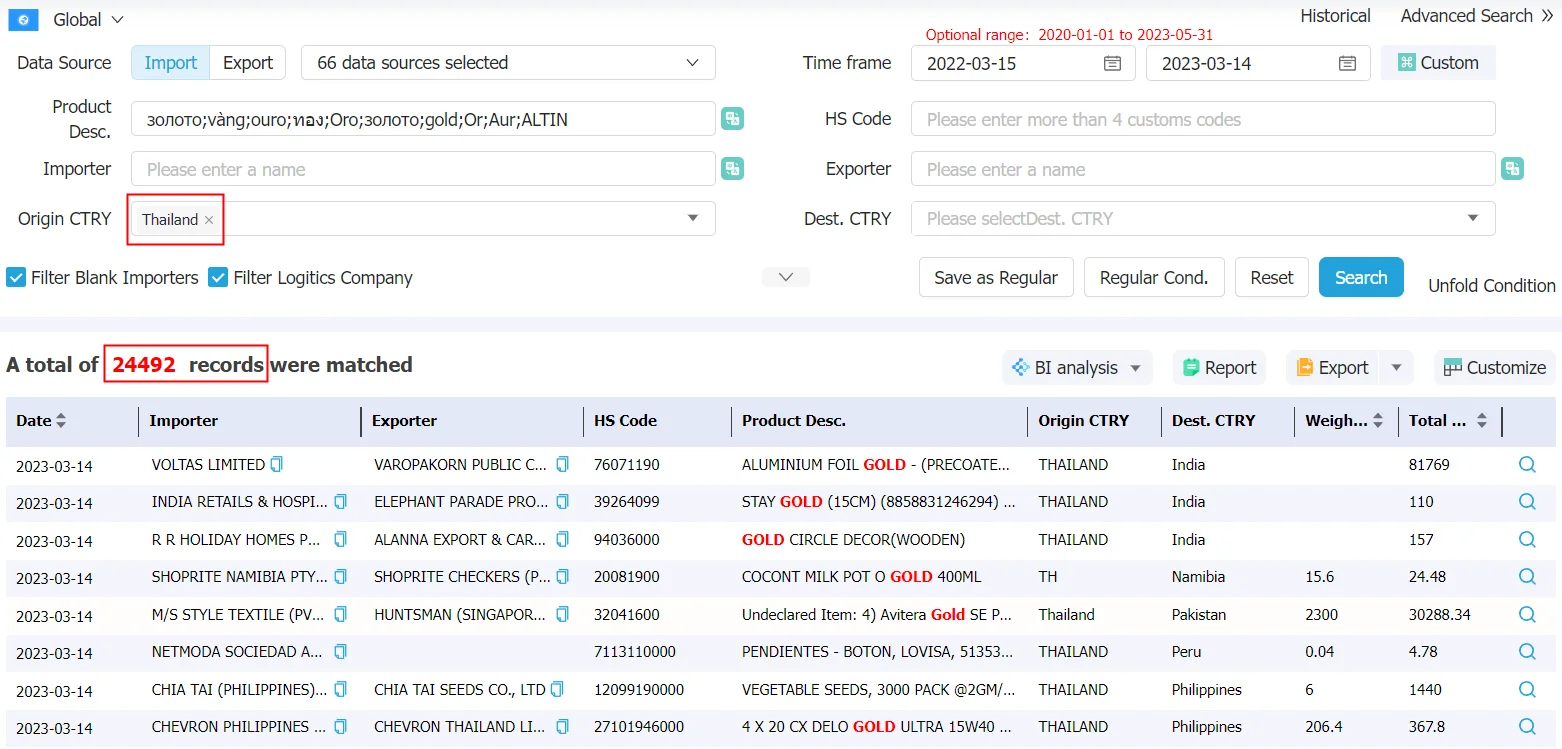Copy importer R R HOLIDAY HOMES P...
The width and height of the screenshot is (1562, 749).
(340, 539)
